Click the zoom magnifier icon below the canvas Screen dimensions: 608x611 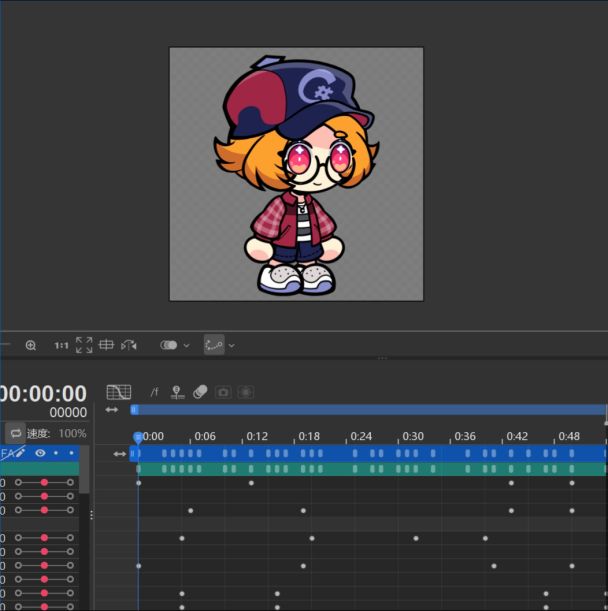pyautogui.click(x=31, y=345)
